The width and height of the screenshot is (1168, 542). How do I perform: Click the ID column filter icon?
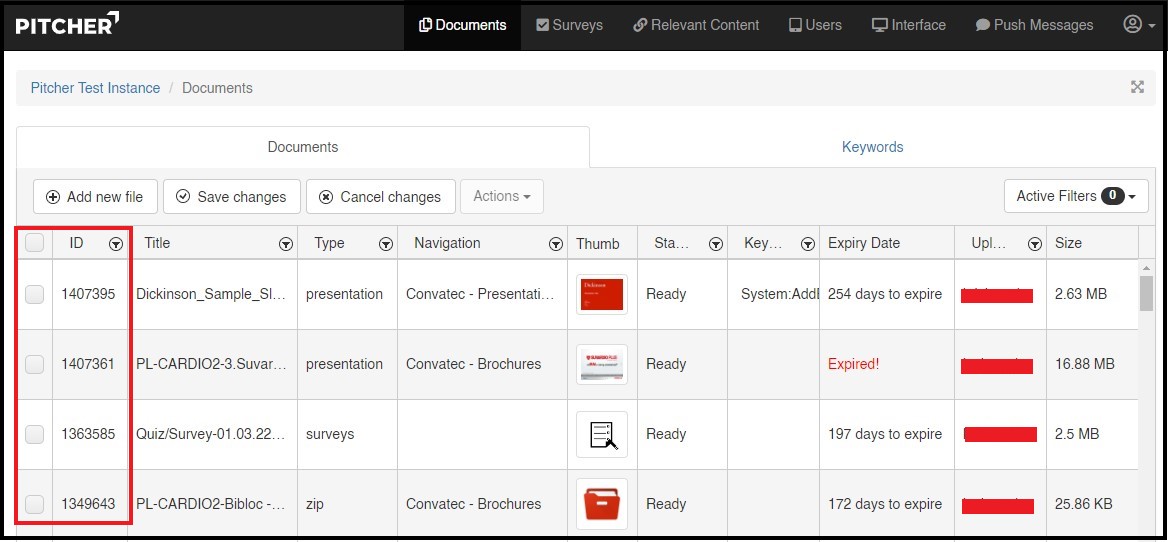[116, 244]
